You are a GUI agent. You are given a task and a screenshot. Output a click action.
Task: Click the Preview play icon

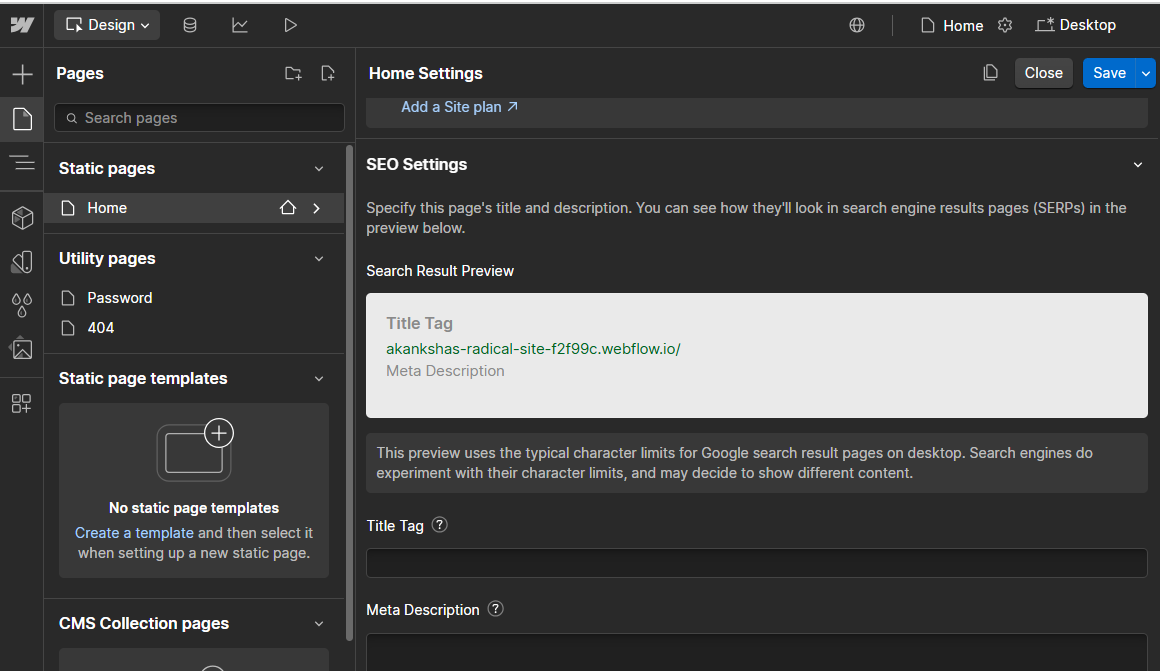pos(290,25)
